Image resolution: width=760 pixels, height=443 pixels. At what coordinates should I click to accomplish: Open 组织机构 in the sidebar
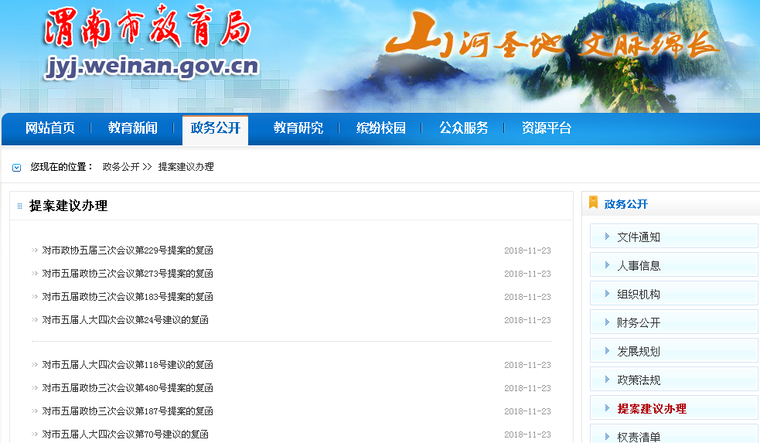[674, 294]
